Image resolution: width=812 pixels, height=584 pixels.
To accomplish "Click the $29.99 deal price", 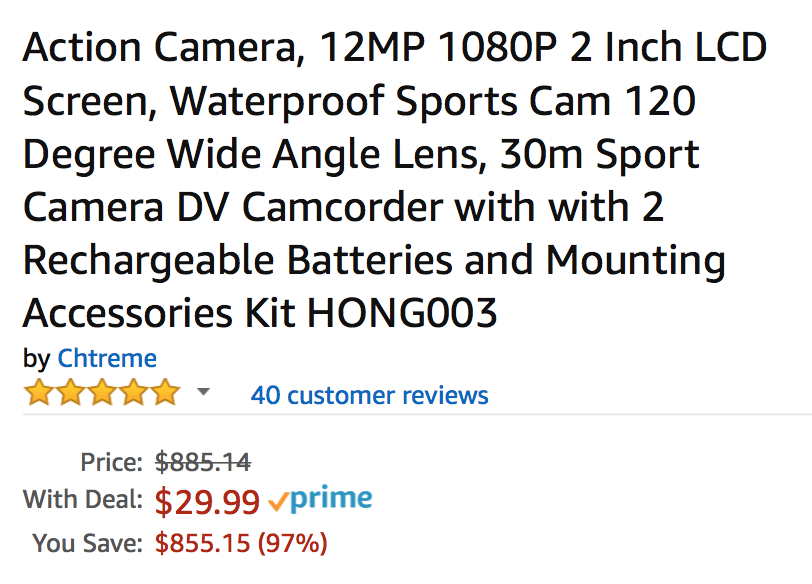I will (x=207, y=502).
